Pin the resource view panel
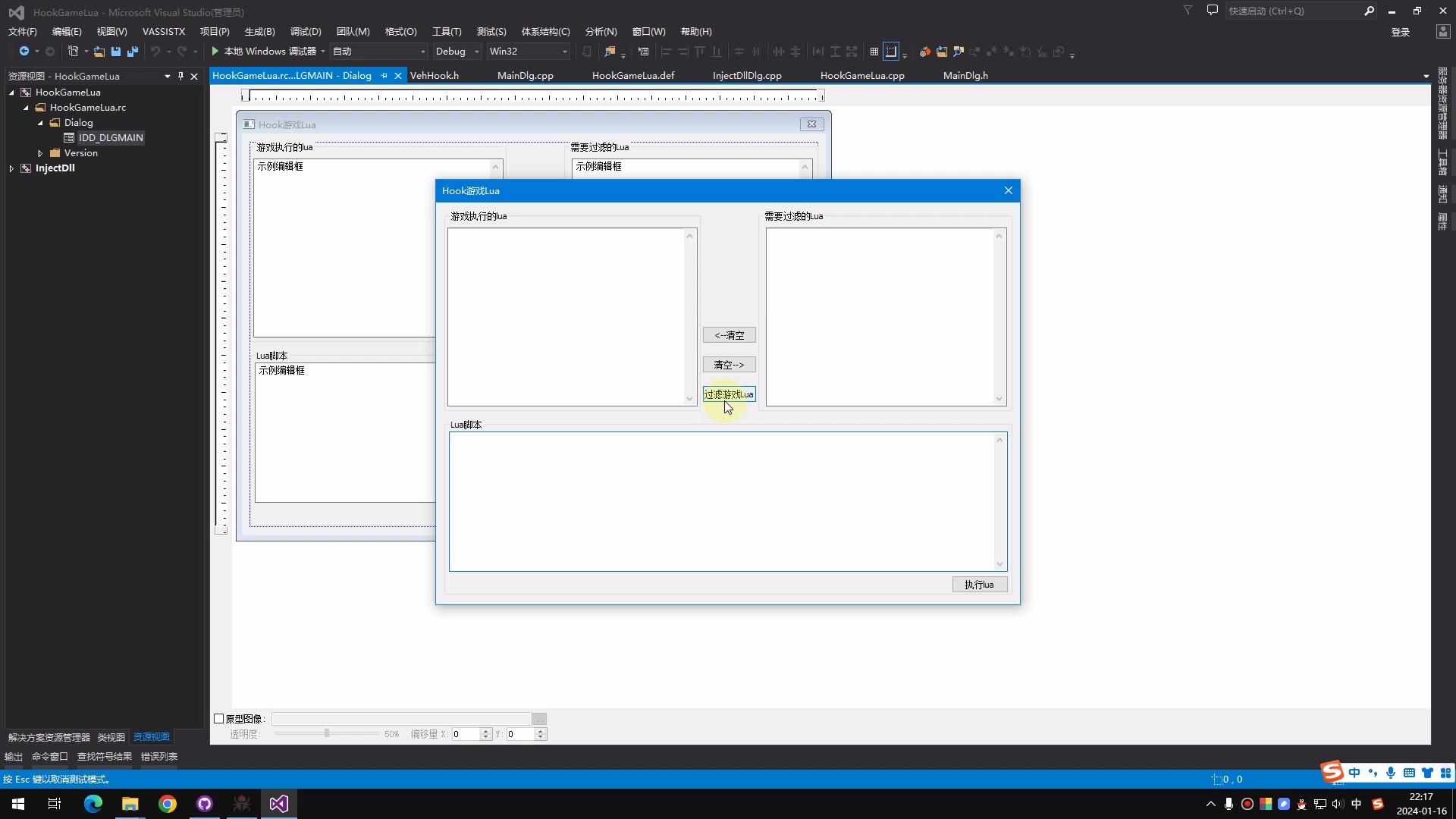The width and height of the screenshot is (1456, 819). pyautogui.click(x=180, y=76)
